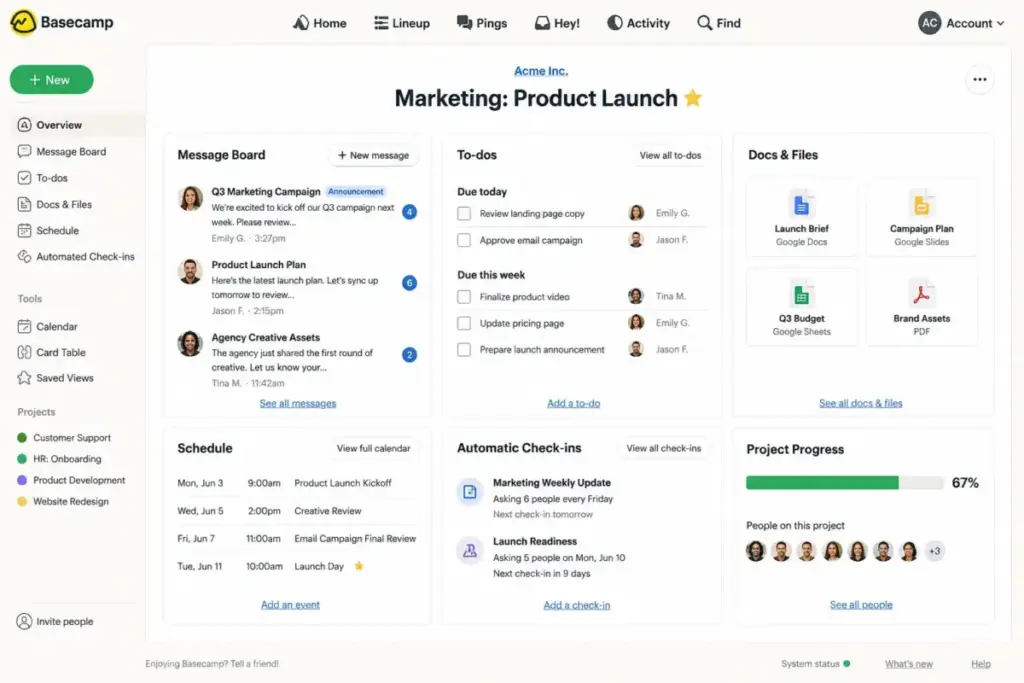Check off Review landing page copy
Viewport: 1024px width, 683px height.
pyautogui.click(x=464, y=214)
